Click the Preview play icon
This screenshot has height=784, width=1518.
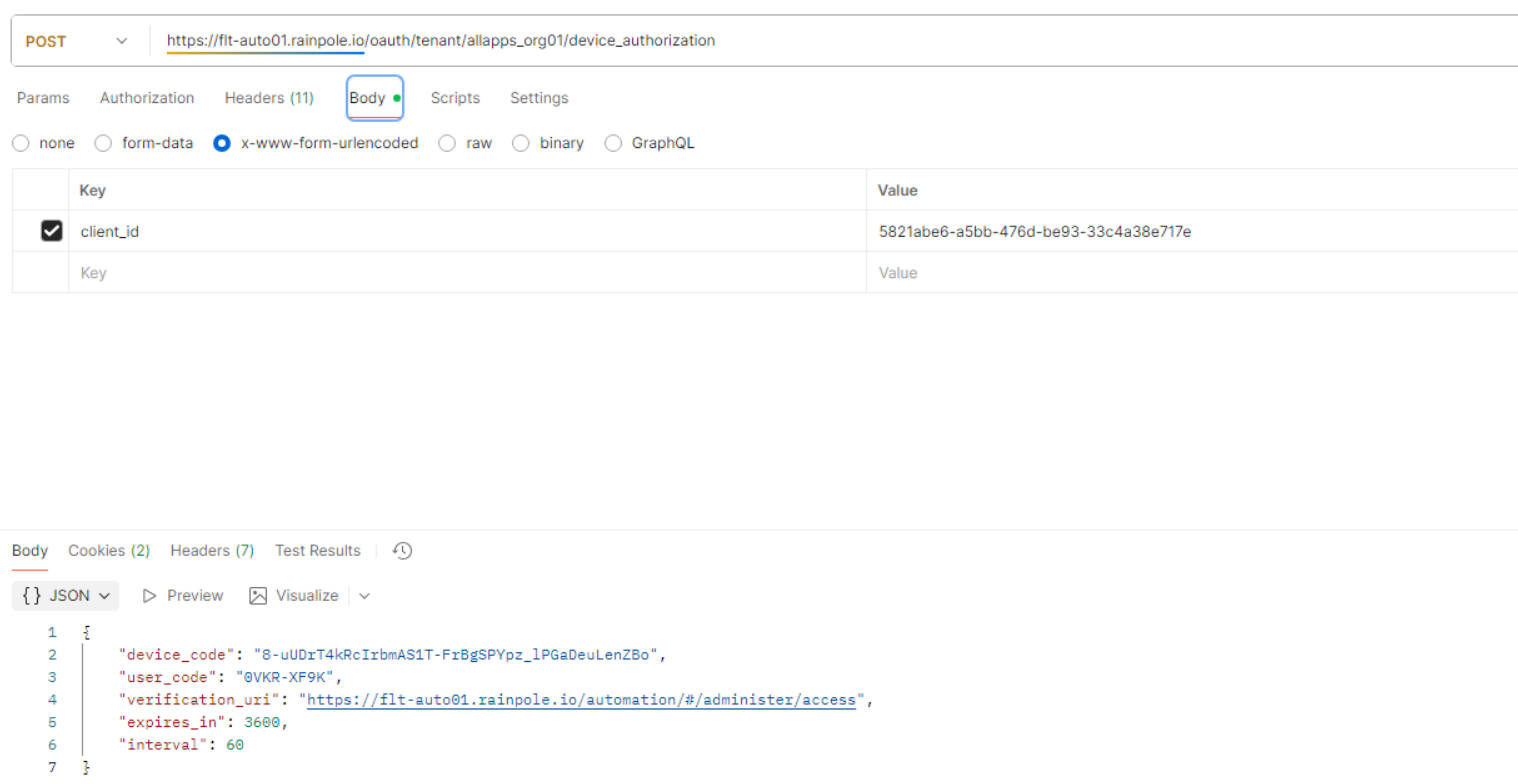tap(150, 596)
